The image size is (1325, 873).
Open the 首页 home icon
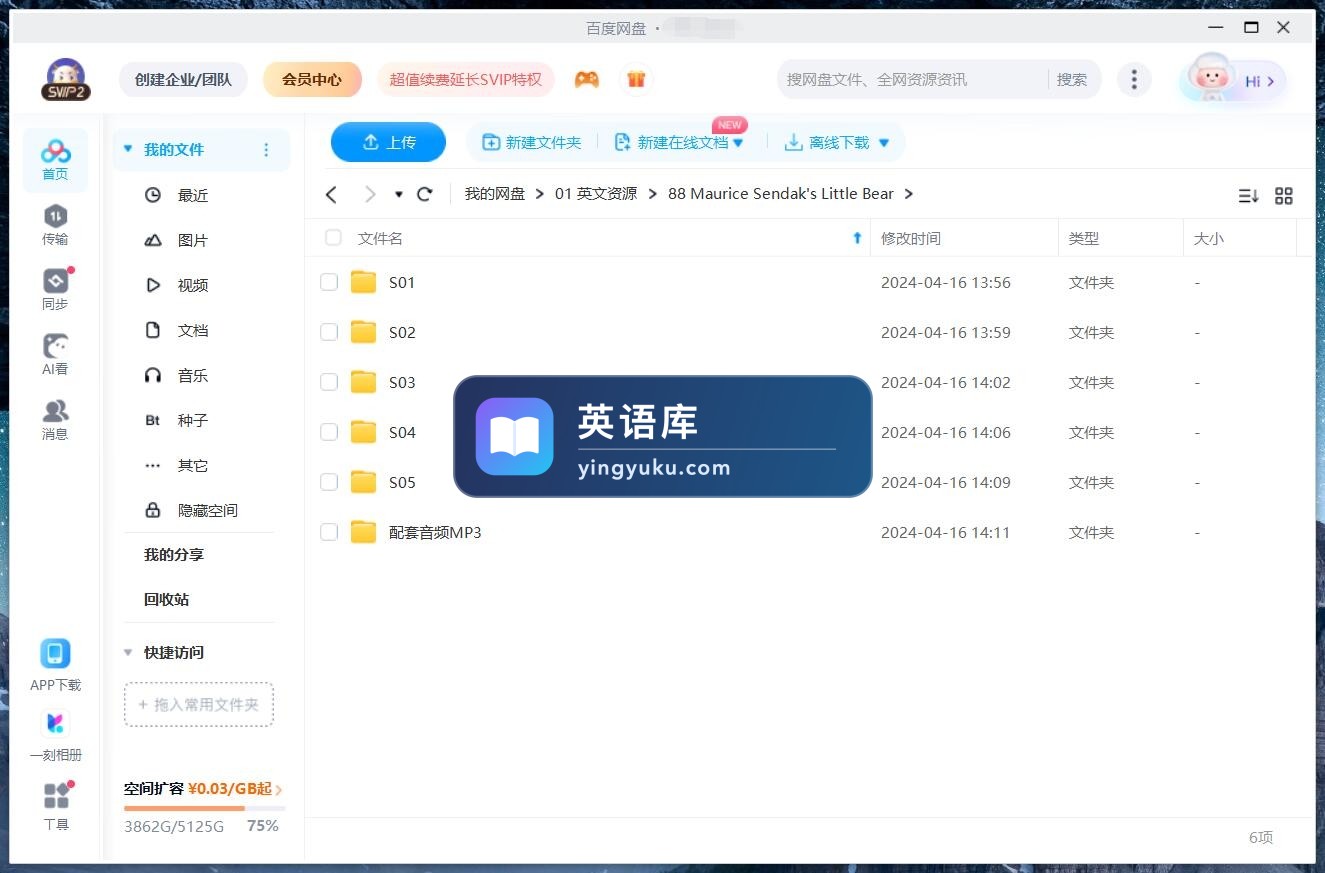55,160
